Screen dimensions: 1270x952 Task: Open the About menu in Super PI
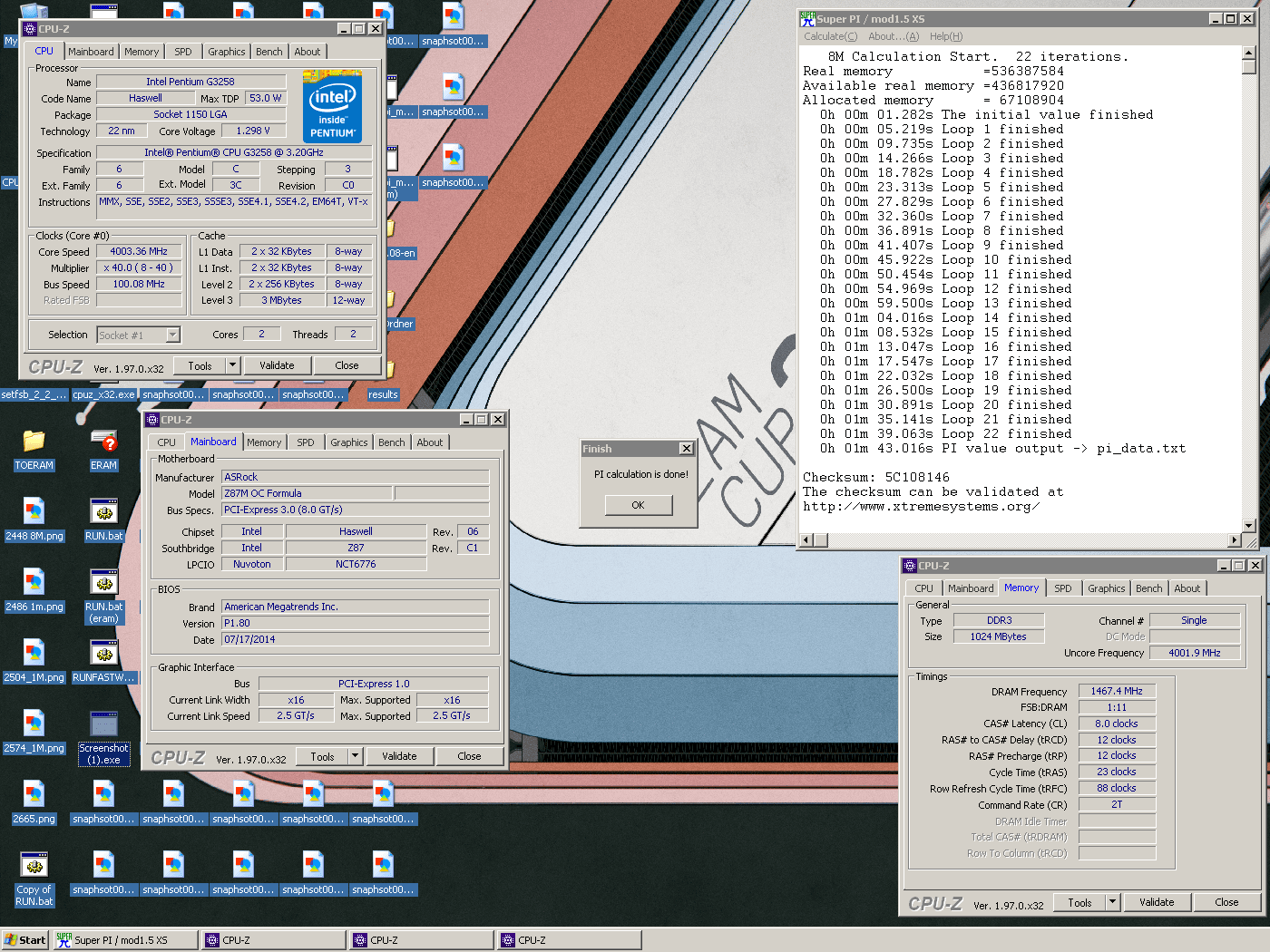point(894,36)
